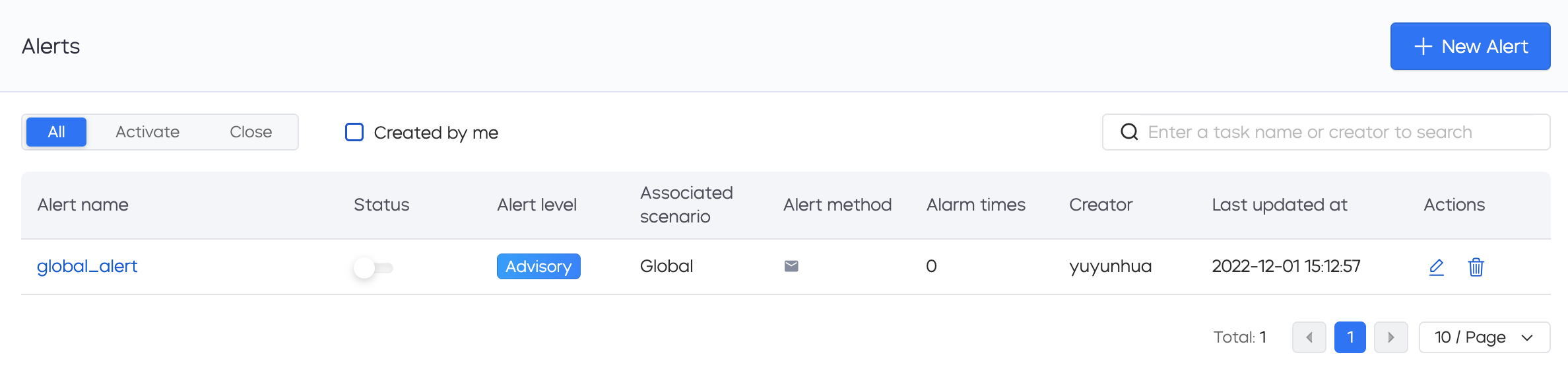Switch to the Close filter tab
Viewport: 1568px width, 371px height.
coord(251,132)
